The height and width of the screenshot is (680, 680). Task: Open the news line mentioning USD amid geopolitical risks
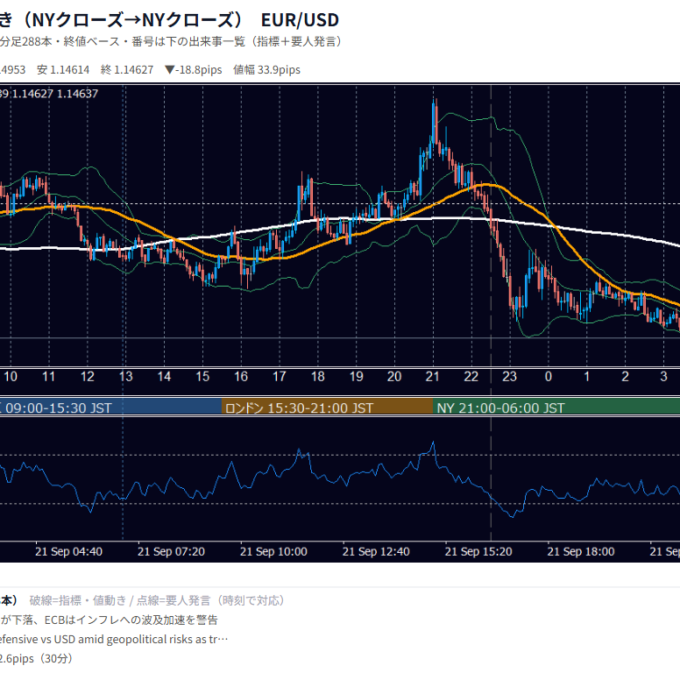point(114,639)
